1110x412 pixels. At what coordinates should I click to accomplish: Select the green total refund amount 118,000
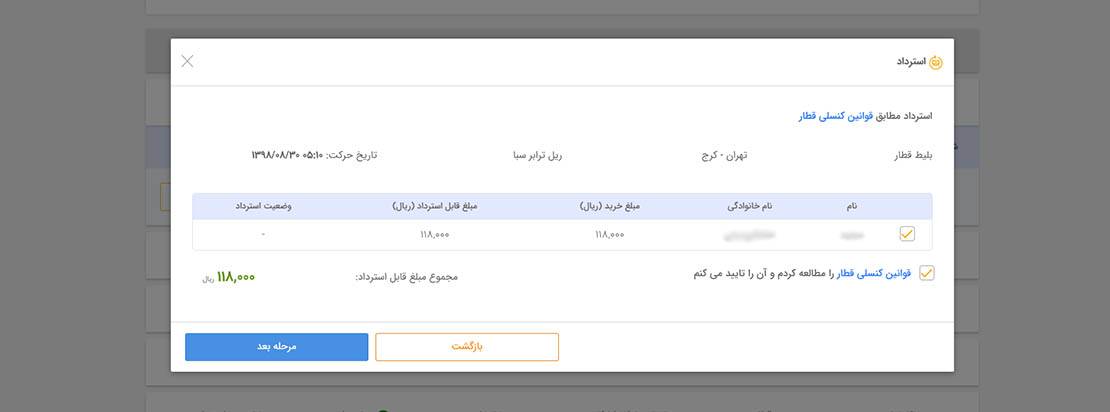point(236,277)
